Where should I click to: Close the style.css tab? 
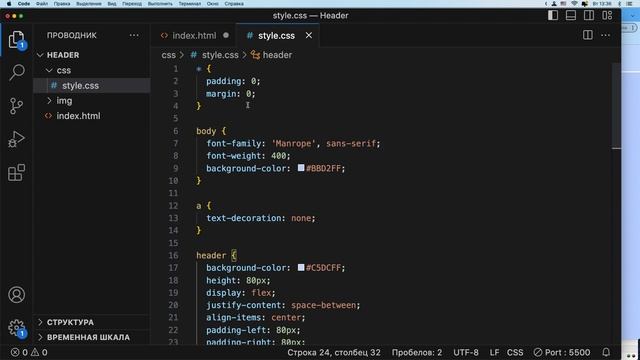309,36
